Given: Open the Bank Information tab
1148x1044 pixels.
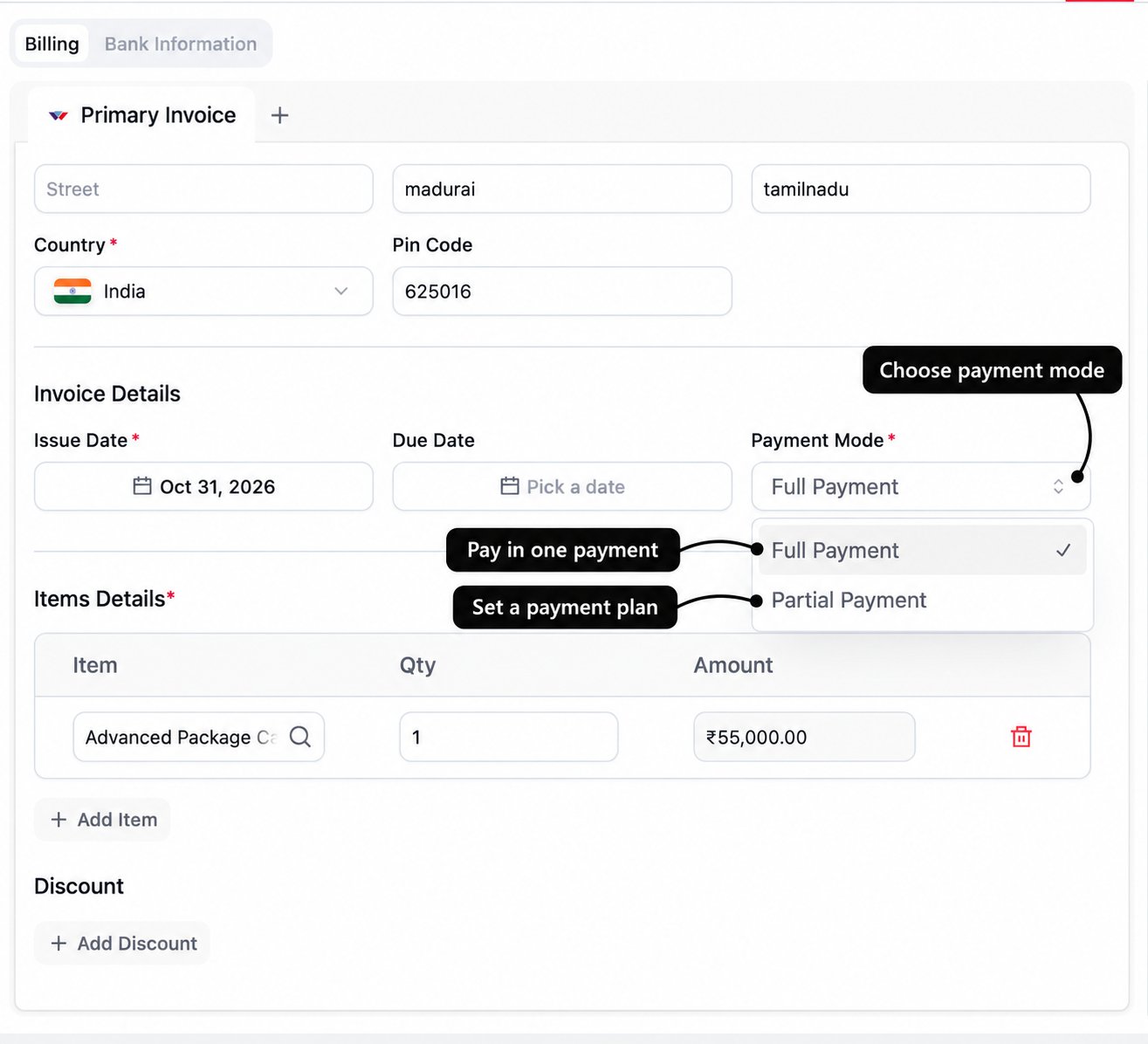Looking at the screenshot, I should pos(181,44).
